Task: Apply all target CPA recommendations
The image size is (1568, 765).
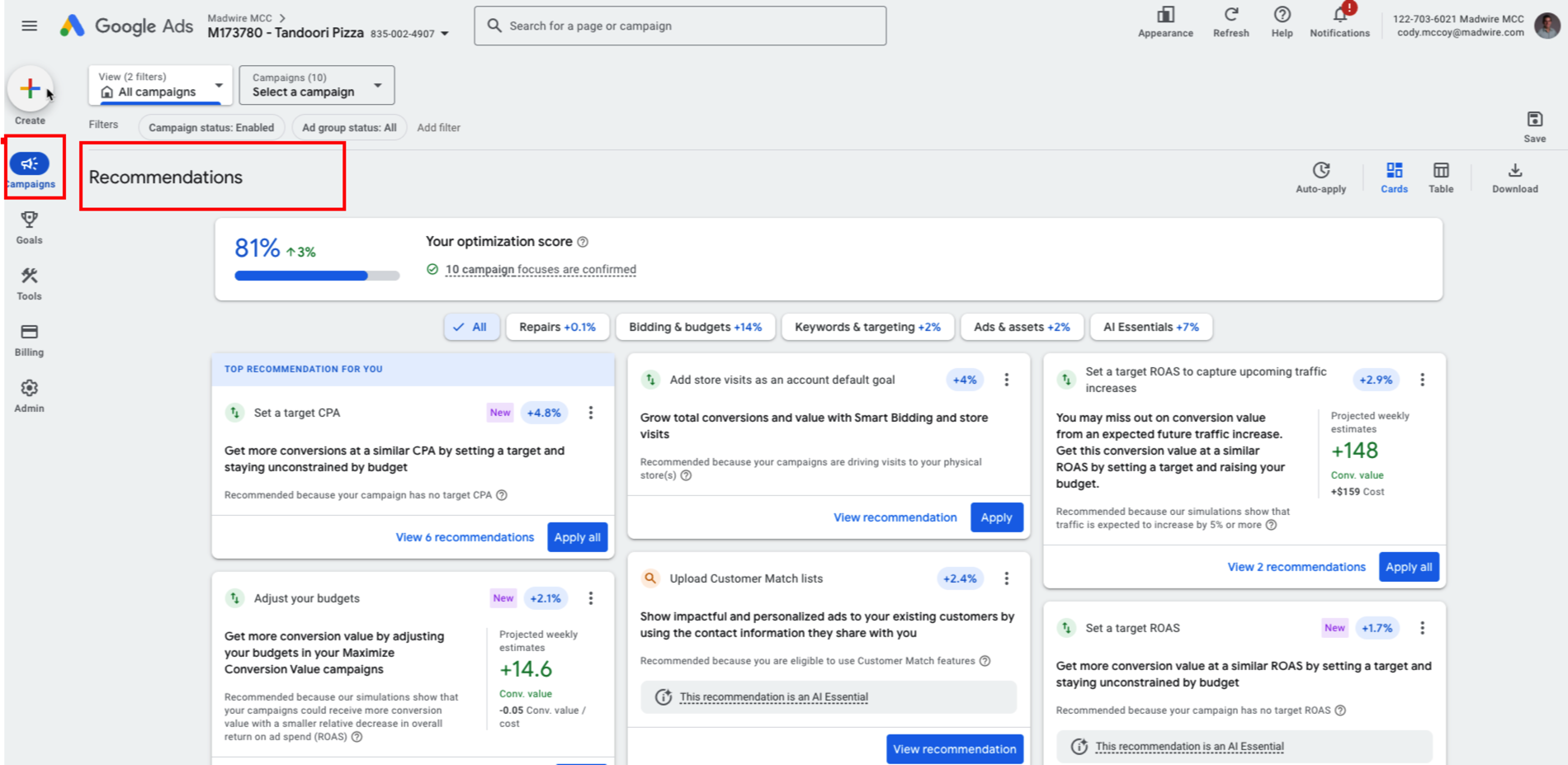Action: click(x=577, y=537)
